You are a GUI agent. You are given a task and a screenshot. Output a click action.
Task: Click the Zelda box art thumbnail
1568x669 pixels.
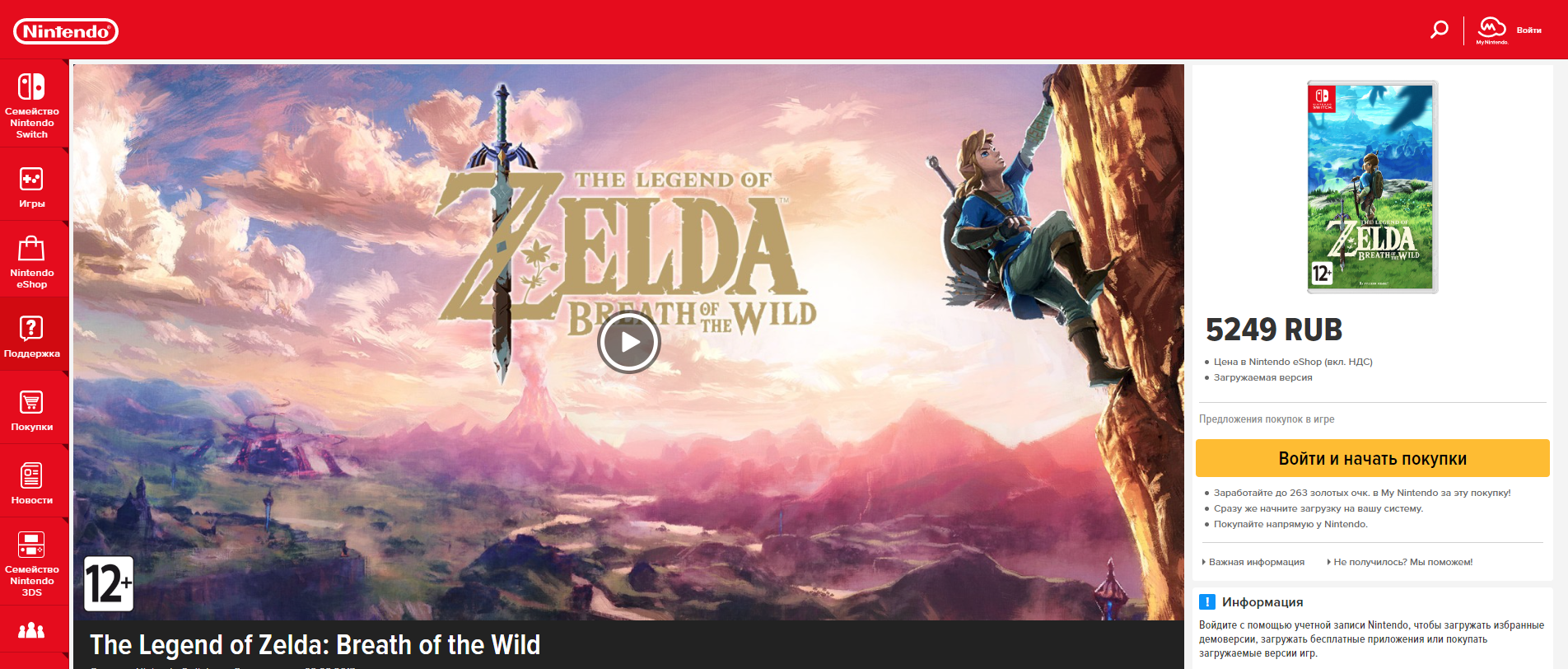tap(1372, 187)
